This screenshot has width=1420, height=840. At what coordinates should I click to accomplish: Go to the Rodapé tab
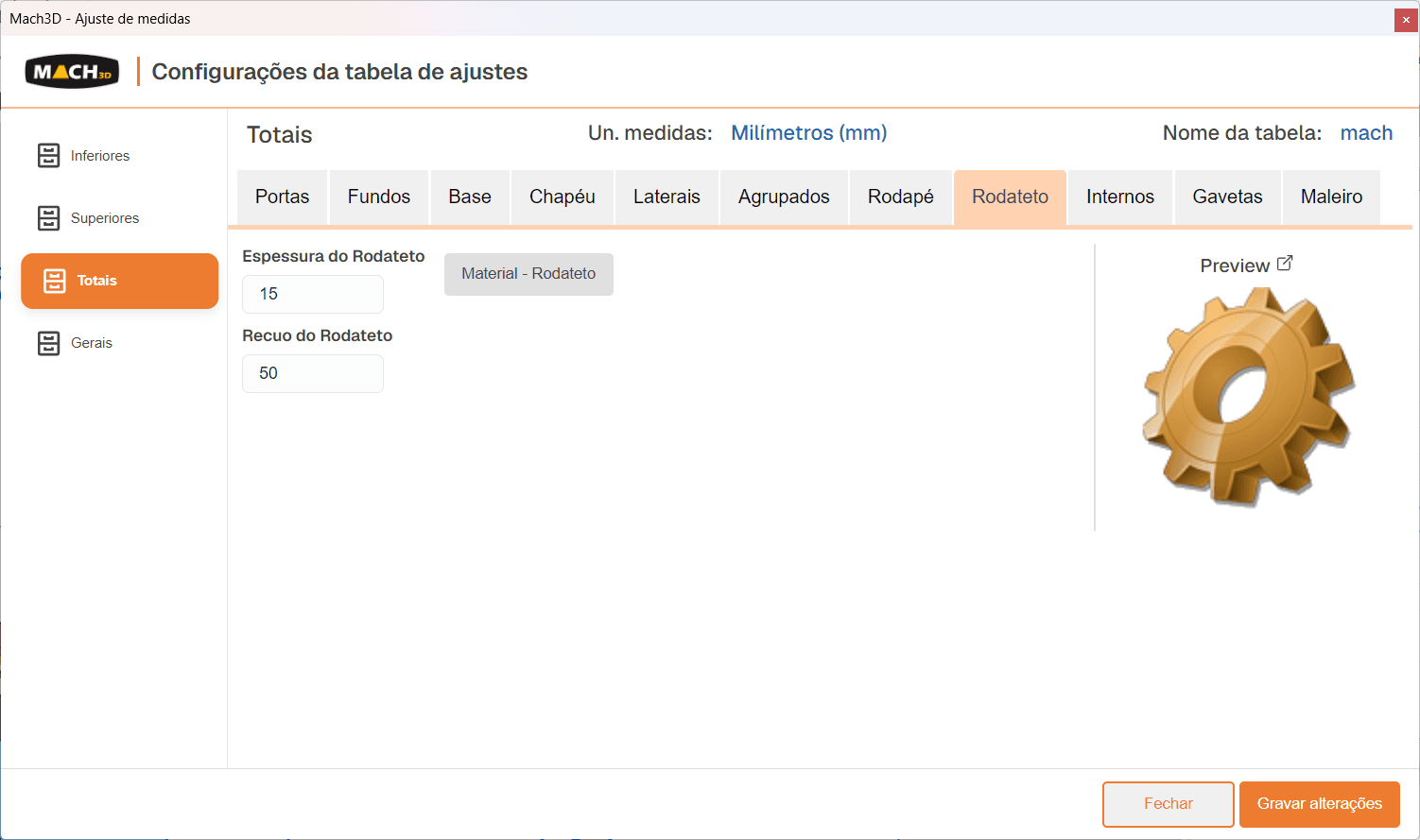(x=901, y=197)
